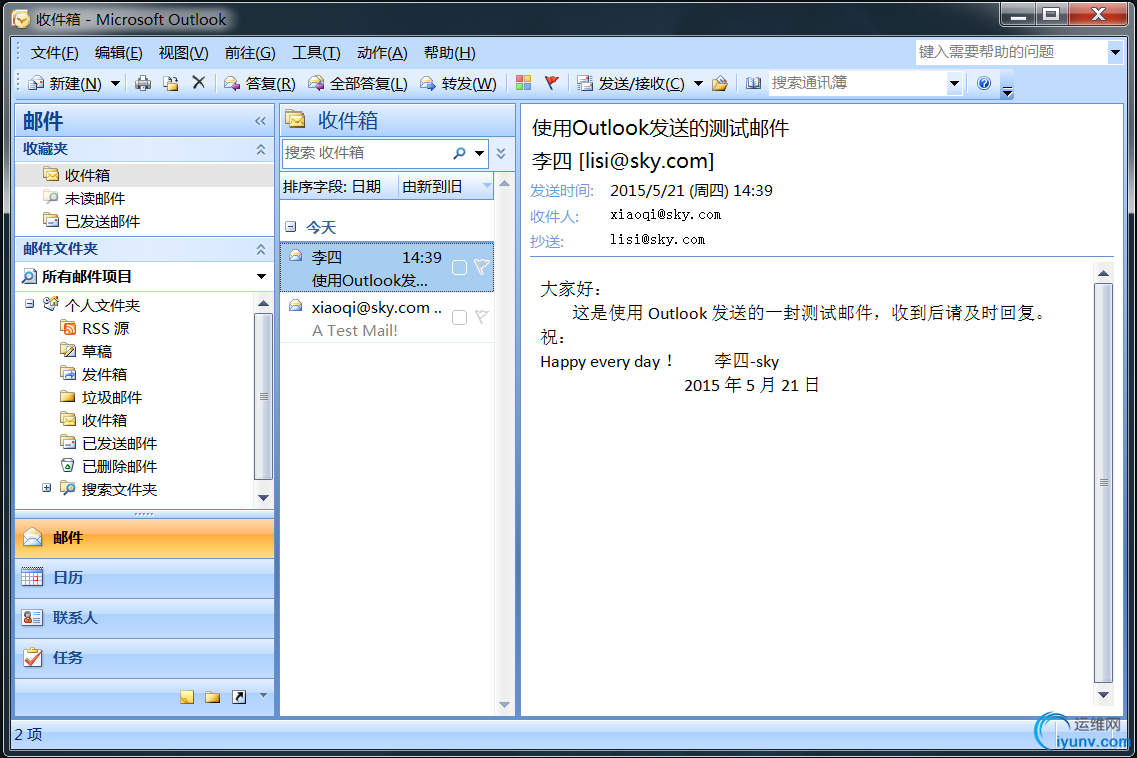Minimize navigation pane with double arrow
The image size is (1137, 758).
point(260,121)
